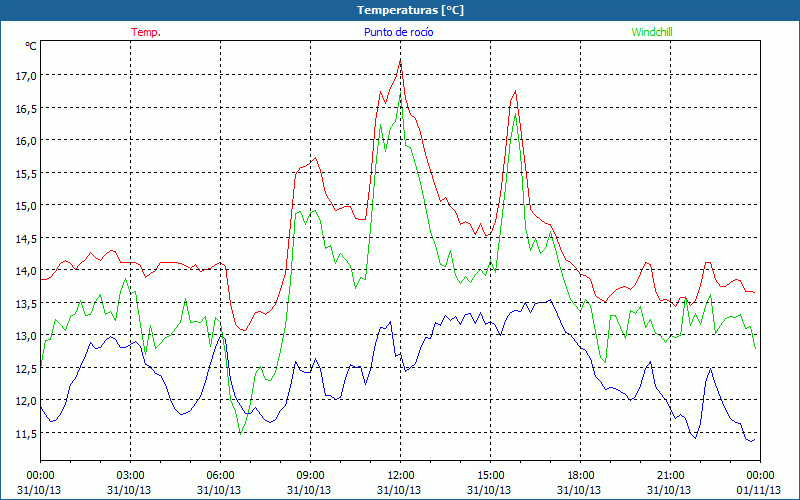Click the 16,5 y-axis value label
The height and width of the screenshot is (500, 800).
(24, 108)
